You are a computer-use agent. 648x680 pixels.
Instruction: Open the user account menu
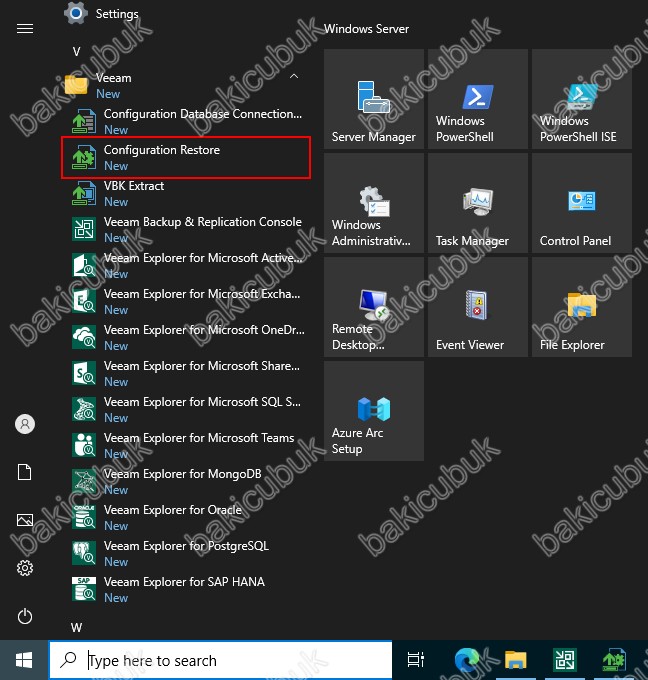coord(25,424)
